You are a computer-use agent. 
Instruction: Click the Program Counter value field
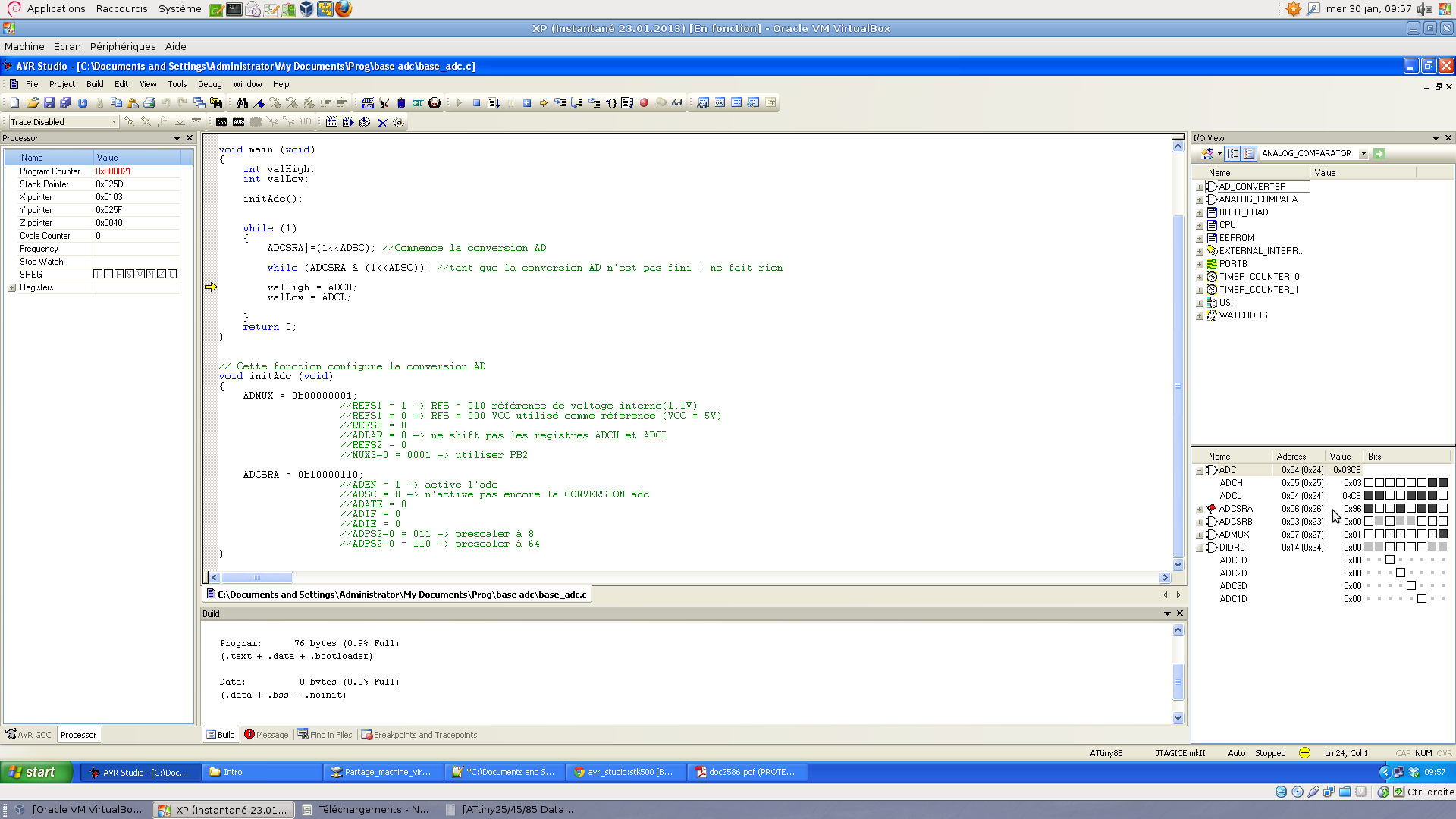pos(136,171)
